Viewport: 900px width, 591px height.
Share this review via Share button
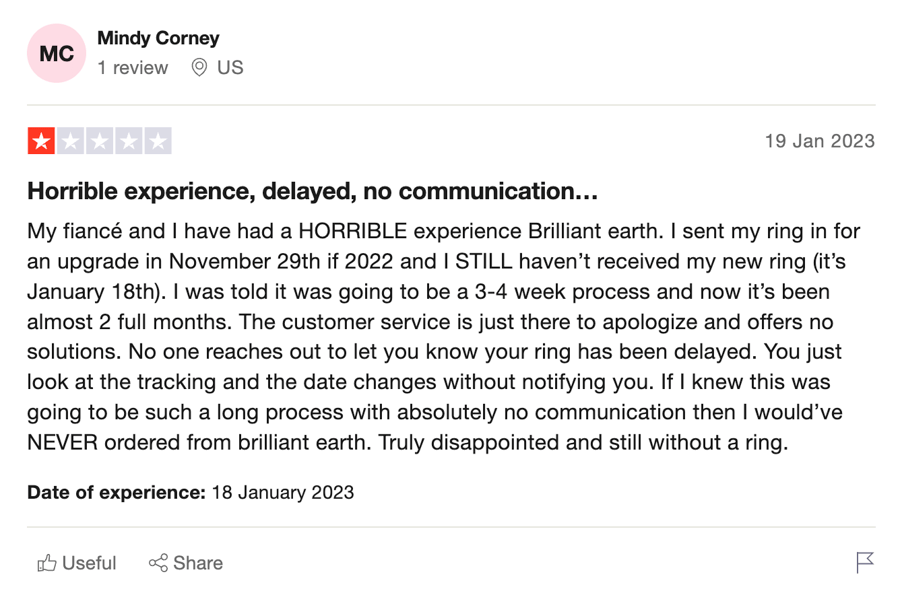tap(186, 563)
